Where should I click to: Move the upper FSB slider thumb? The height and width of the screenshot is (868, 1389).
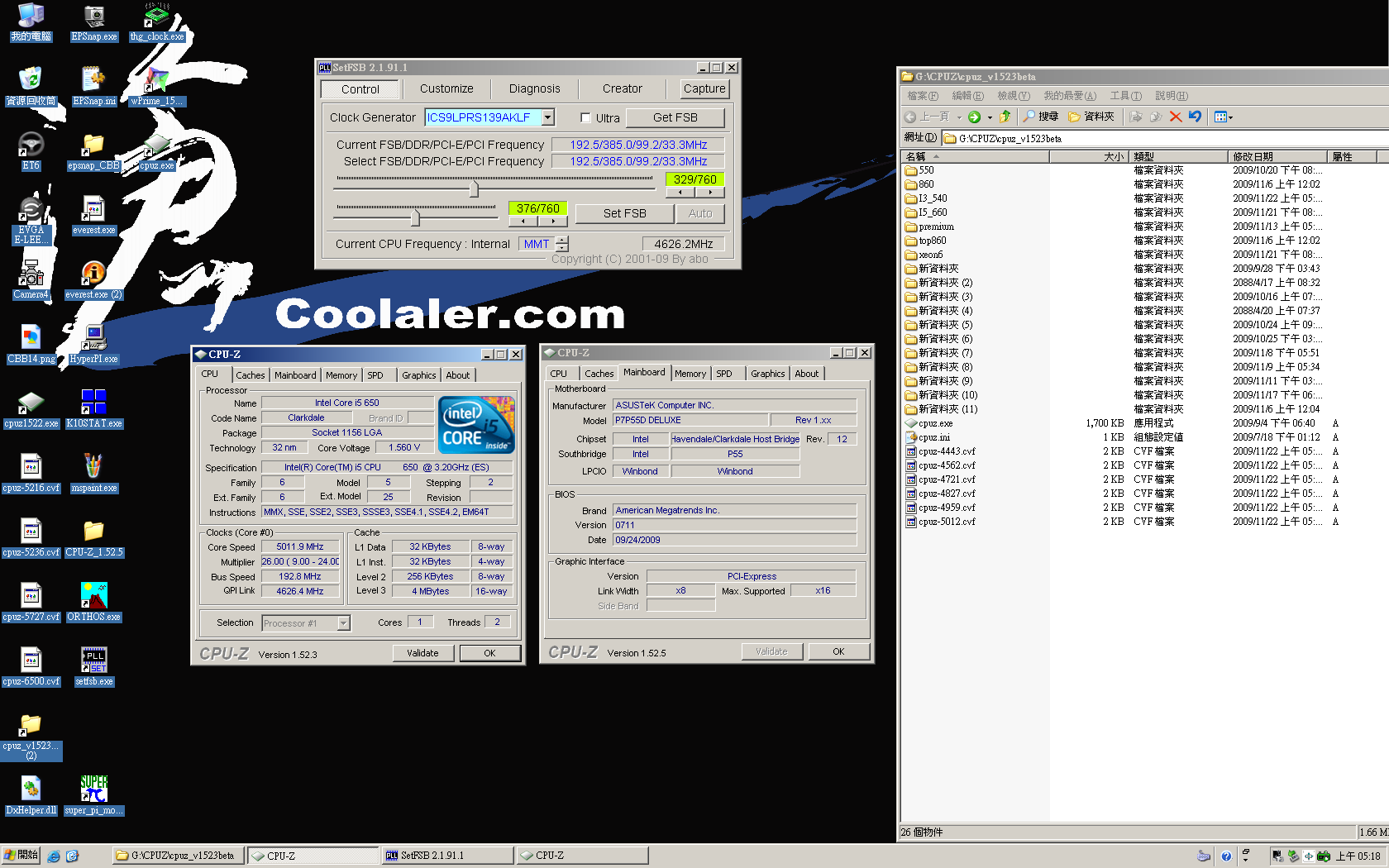474,188
